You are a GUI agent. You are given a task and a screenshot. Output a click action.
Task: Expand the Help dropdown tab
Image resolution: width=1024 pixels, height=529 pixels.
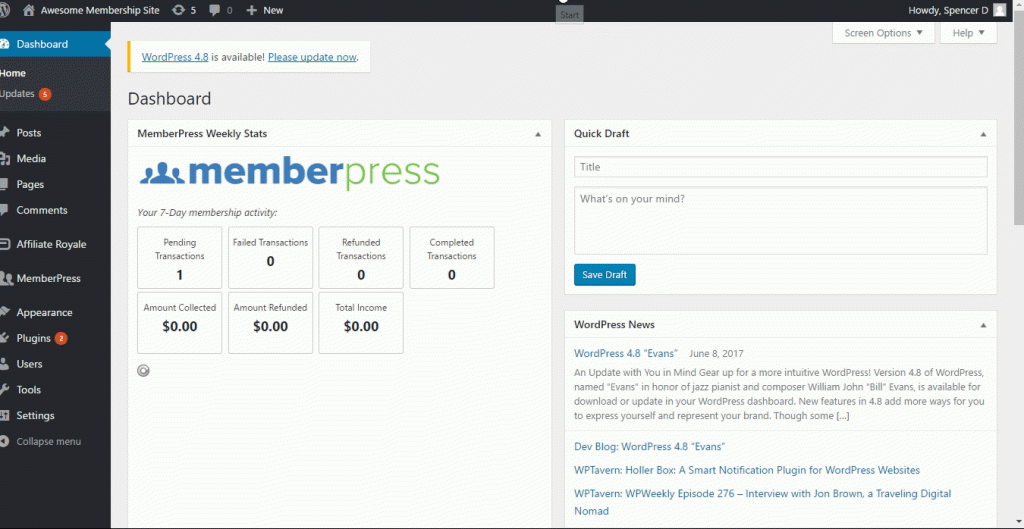pos(968,33)
